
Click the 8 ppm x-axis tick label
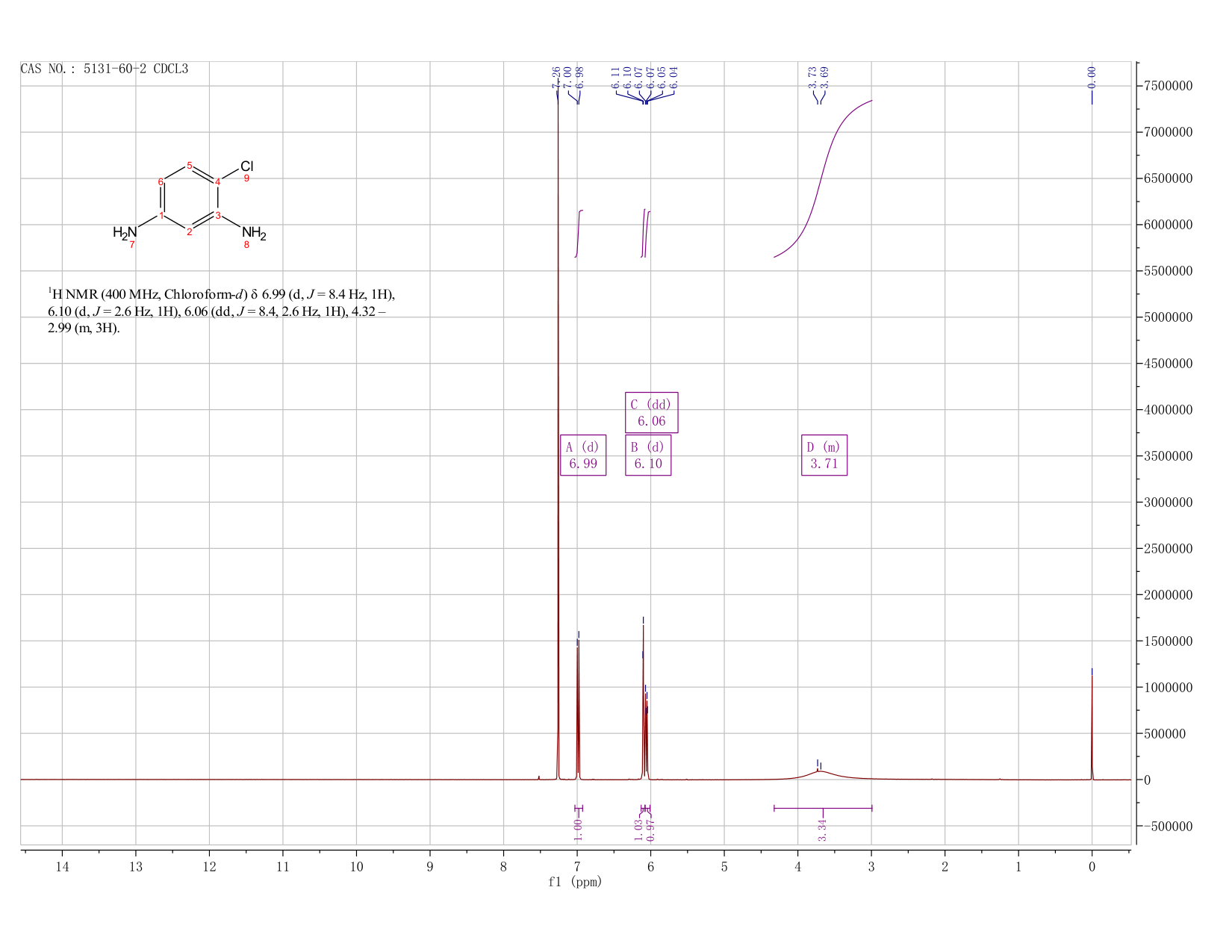coord(503,866)
